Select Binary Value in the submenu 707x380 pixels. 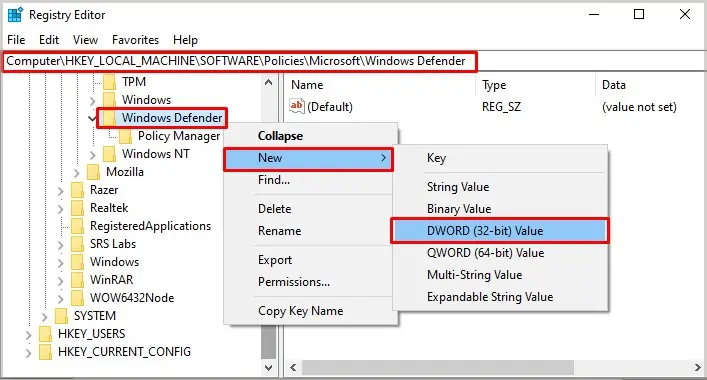coord(500,209)
